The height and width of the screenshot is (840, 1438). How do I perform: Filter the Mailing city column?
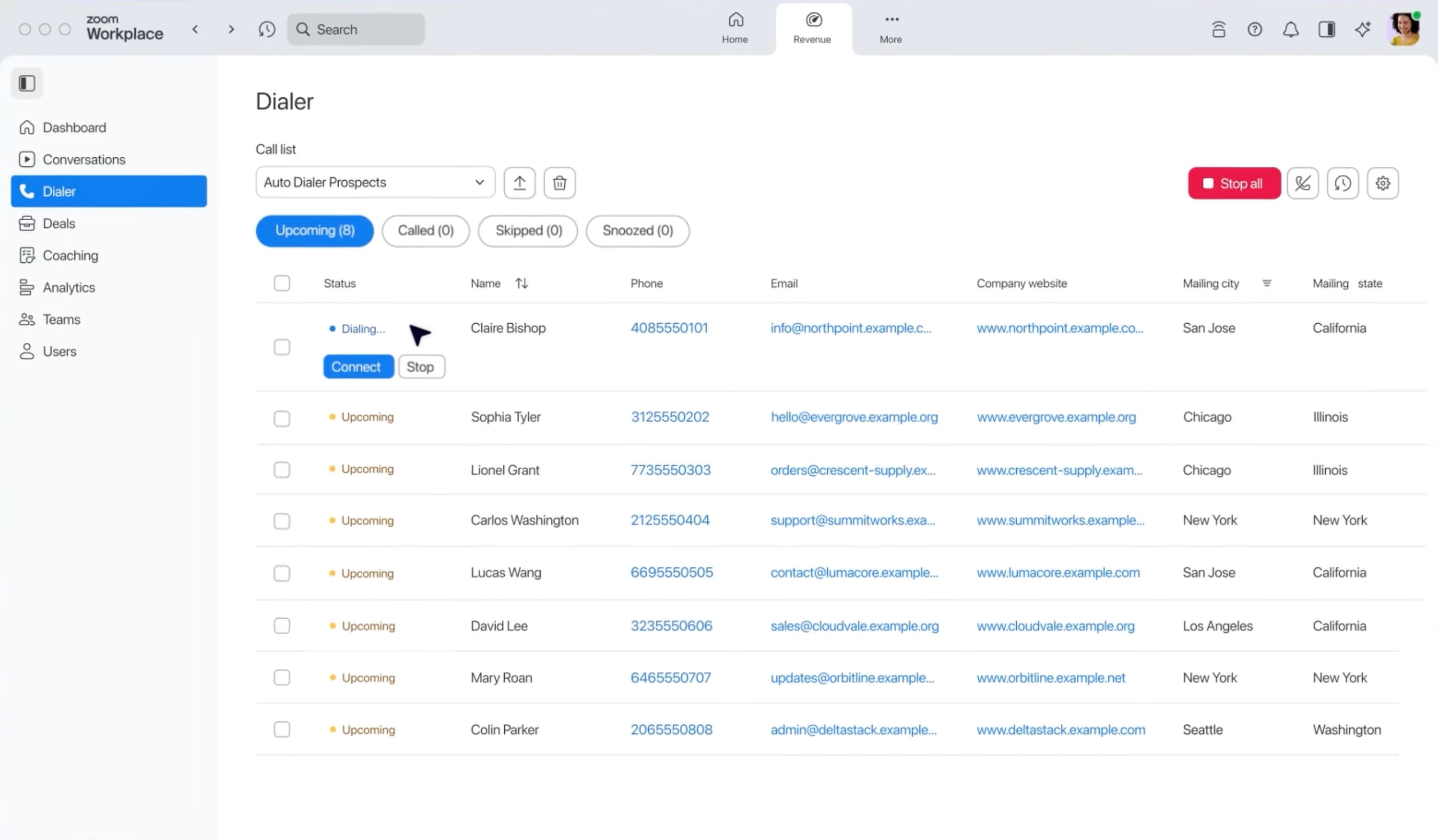[x=1267, y=283]
